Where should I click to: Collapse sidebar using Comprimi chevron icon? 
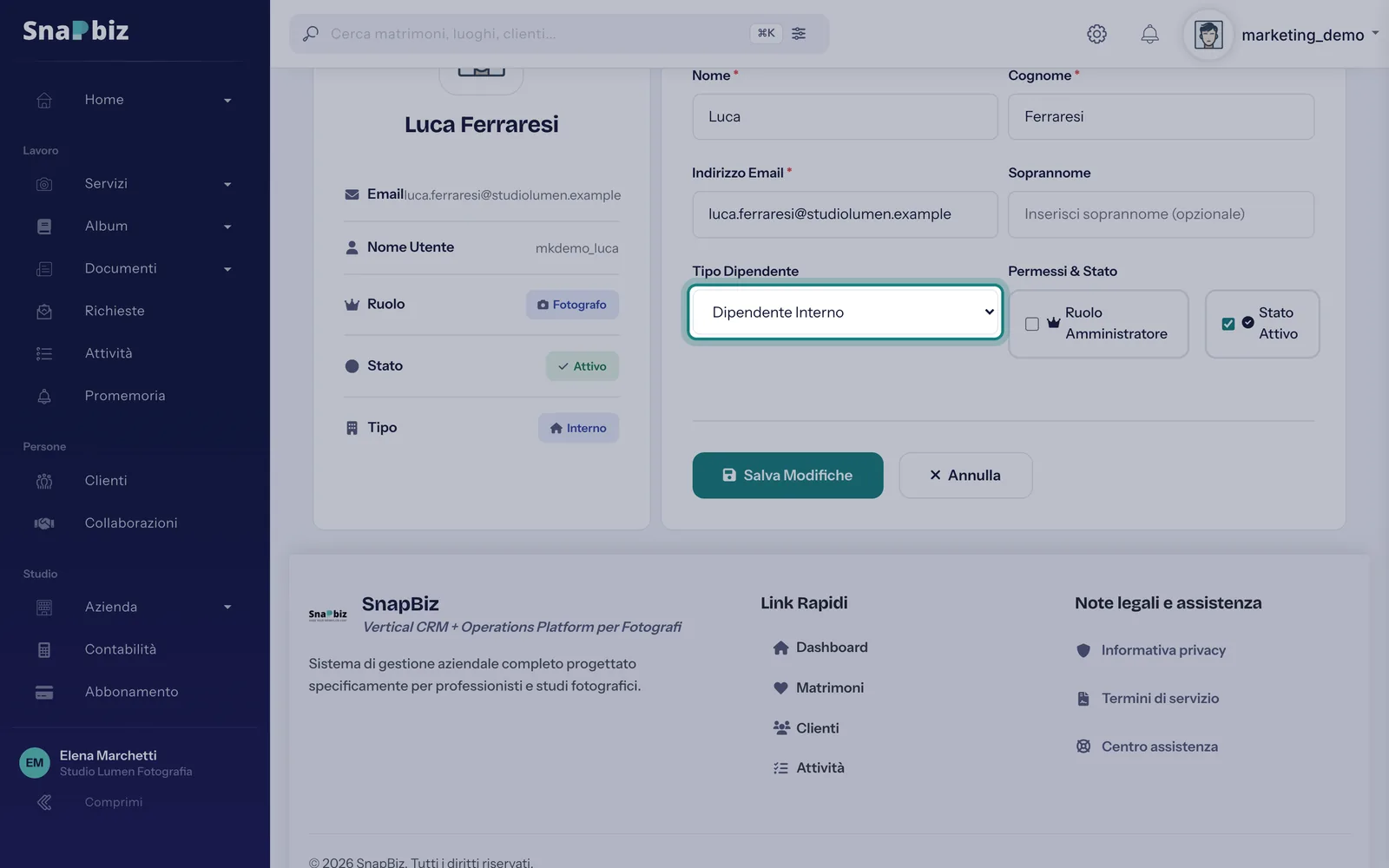[44, 802]
